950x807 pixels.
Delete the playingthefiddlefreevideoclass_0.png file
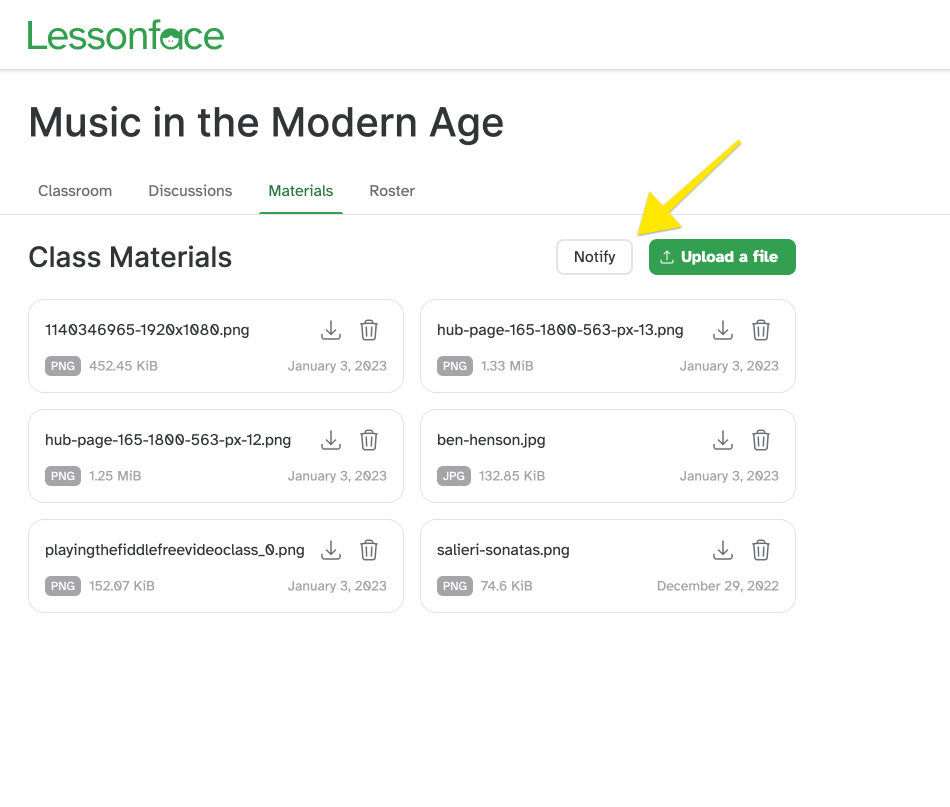click(368, 549)
